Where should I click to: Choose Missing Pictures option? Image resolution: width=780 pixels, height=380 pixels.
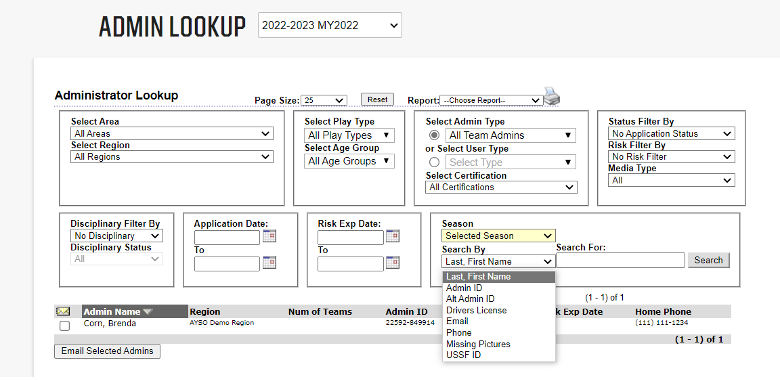(498, 344)
